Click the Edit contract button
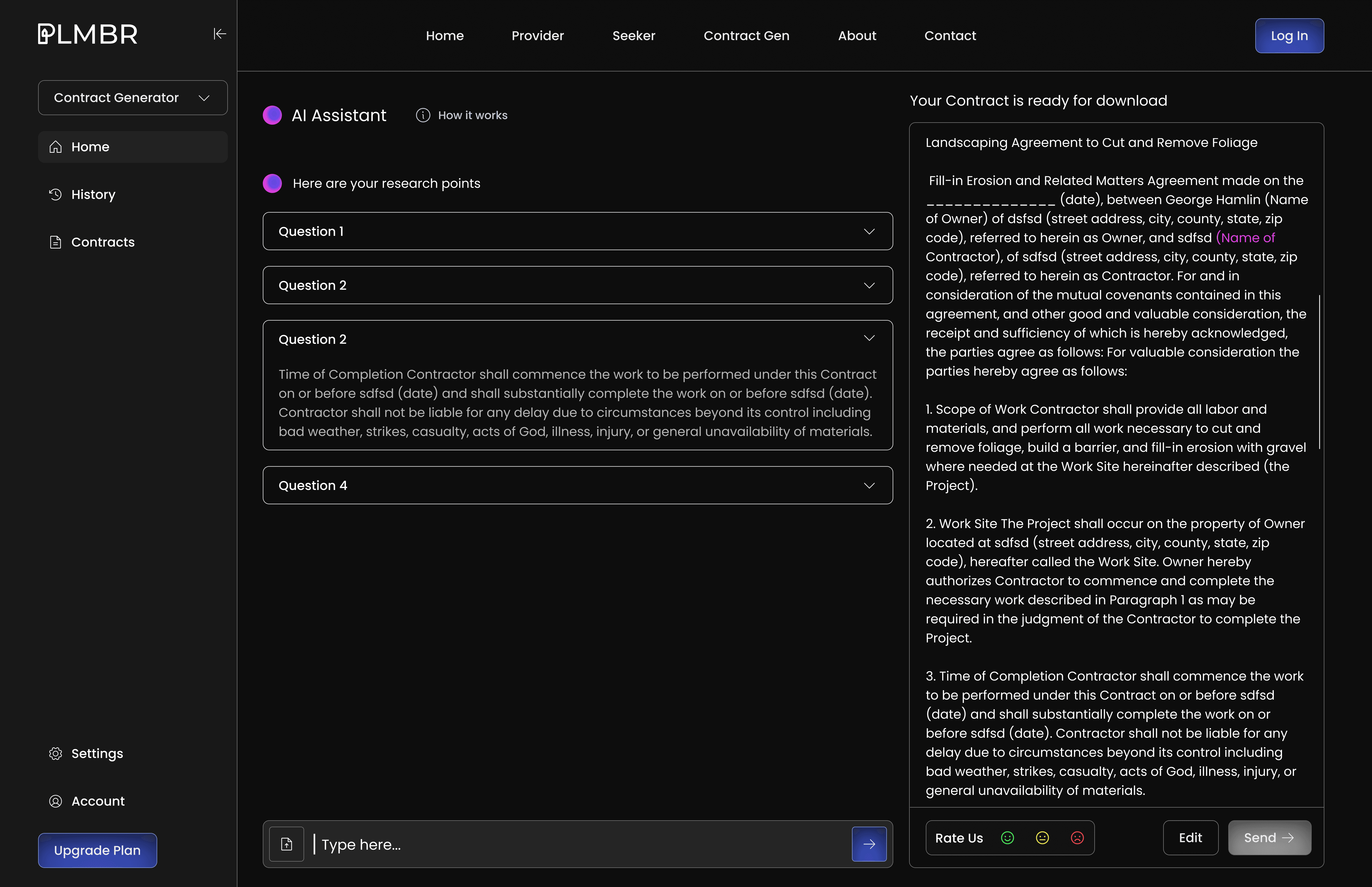Image resolution: width=1372 pixels, height=887 pixels. 1190,838
